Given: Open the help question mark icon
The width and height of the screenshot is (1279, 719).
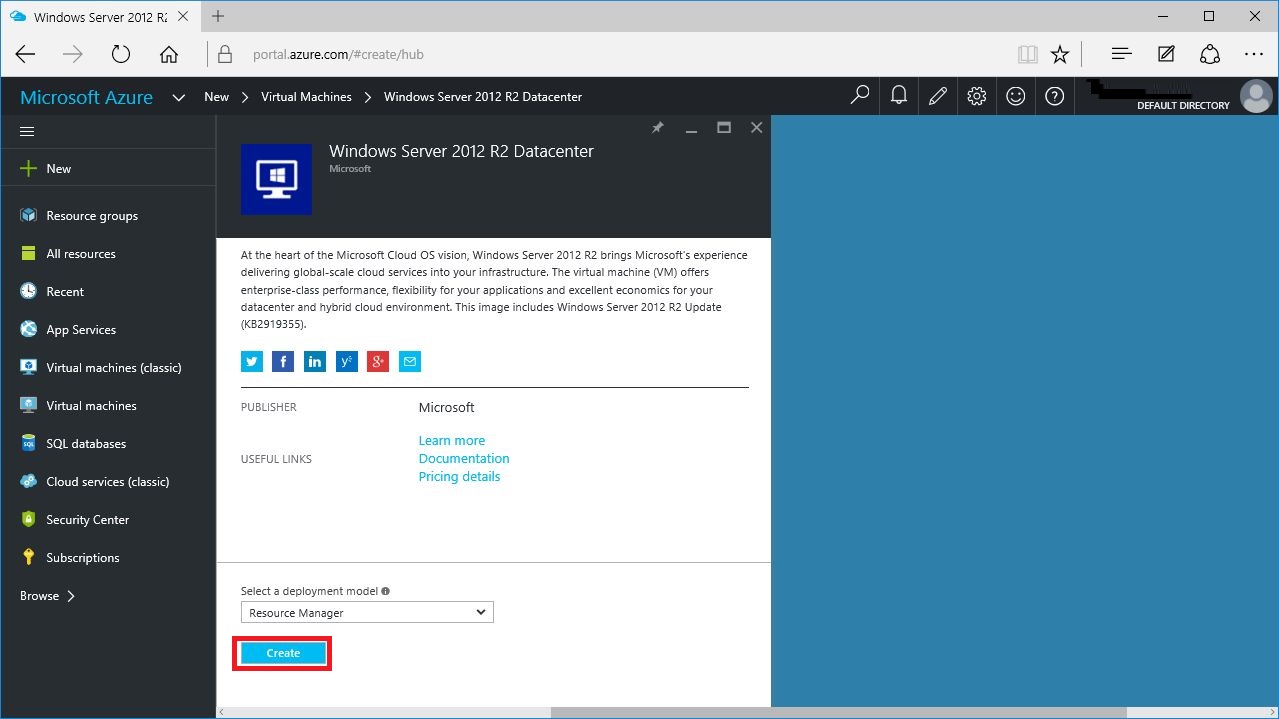Looking at the screenshot, I should [1054, 96].
